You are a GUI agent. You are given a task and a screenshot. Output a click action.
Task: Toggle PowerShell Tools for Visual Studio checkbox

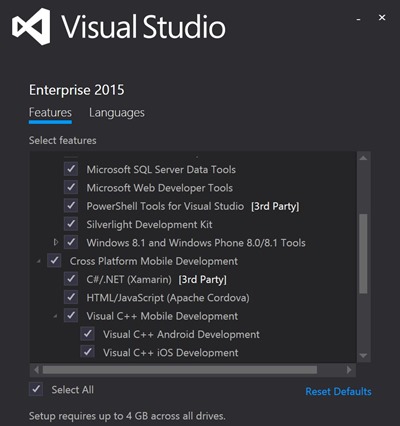[x=71, y=206]
